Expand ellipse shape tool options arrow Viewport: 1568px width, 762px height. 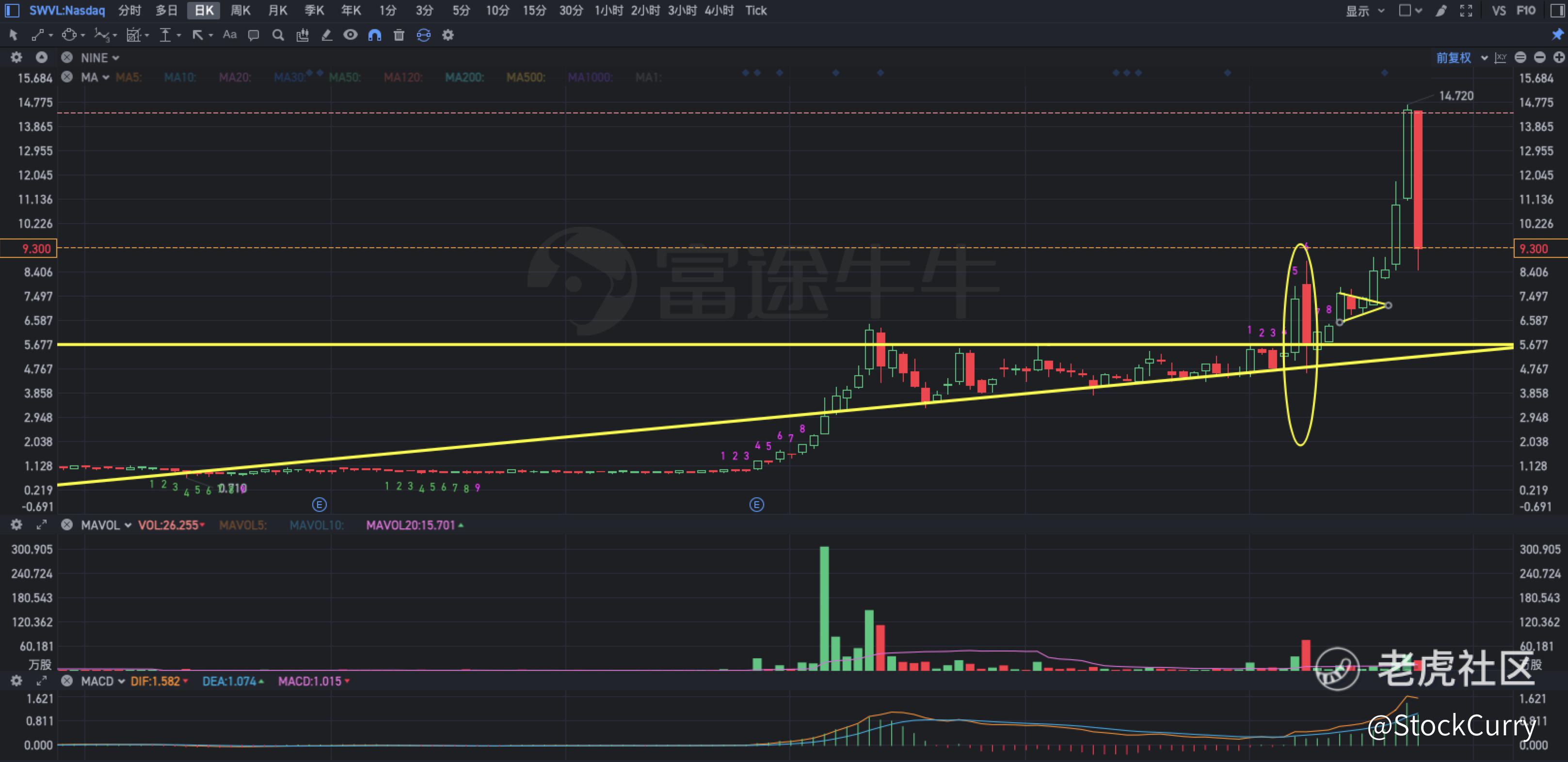(x=83, y=35)
